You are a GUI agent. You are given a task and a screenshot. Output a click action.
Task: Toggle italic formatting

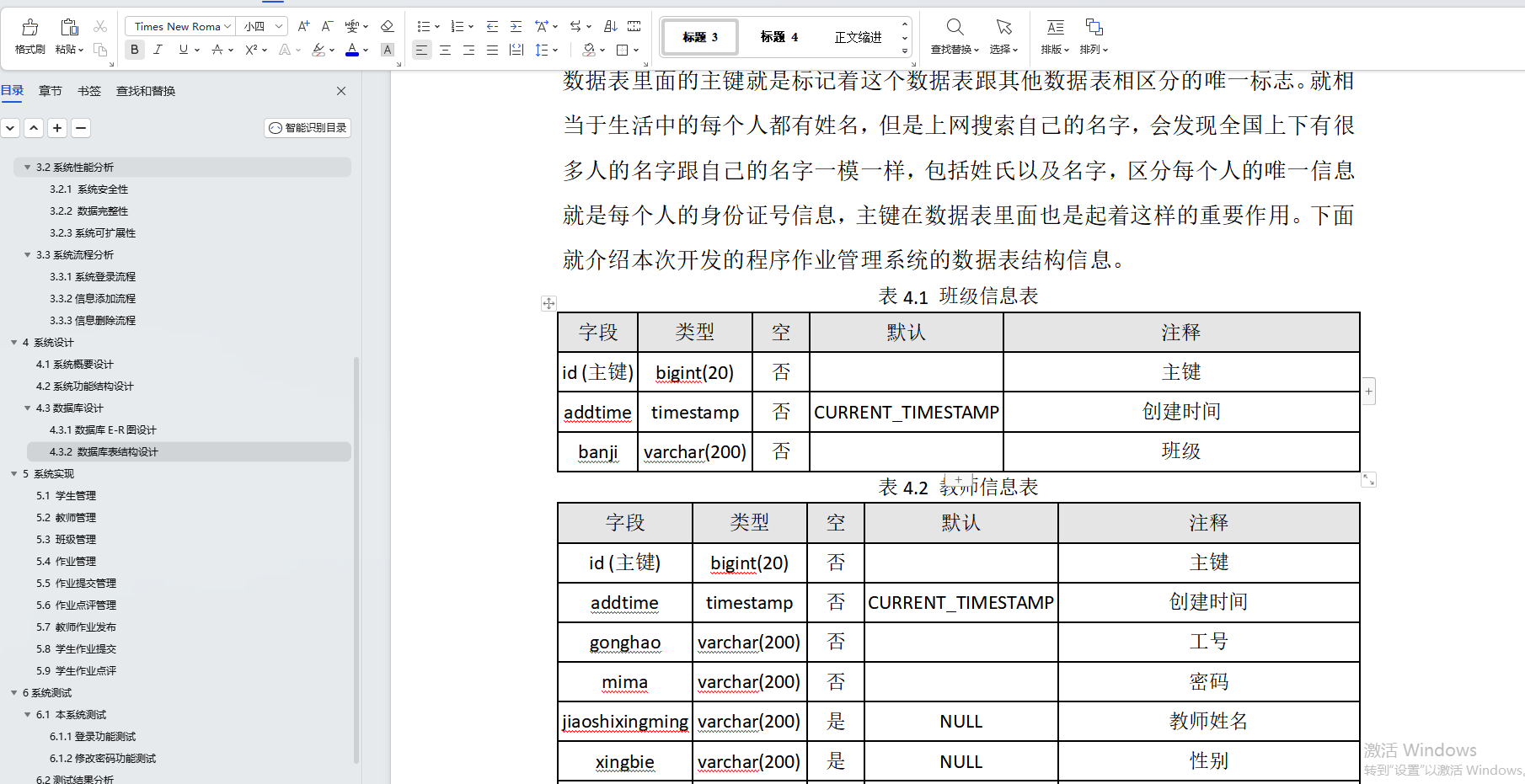point(158,50)
